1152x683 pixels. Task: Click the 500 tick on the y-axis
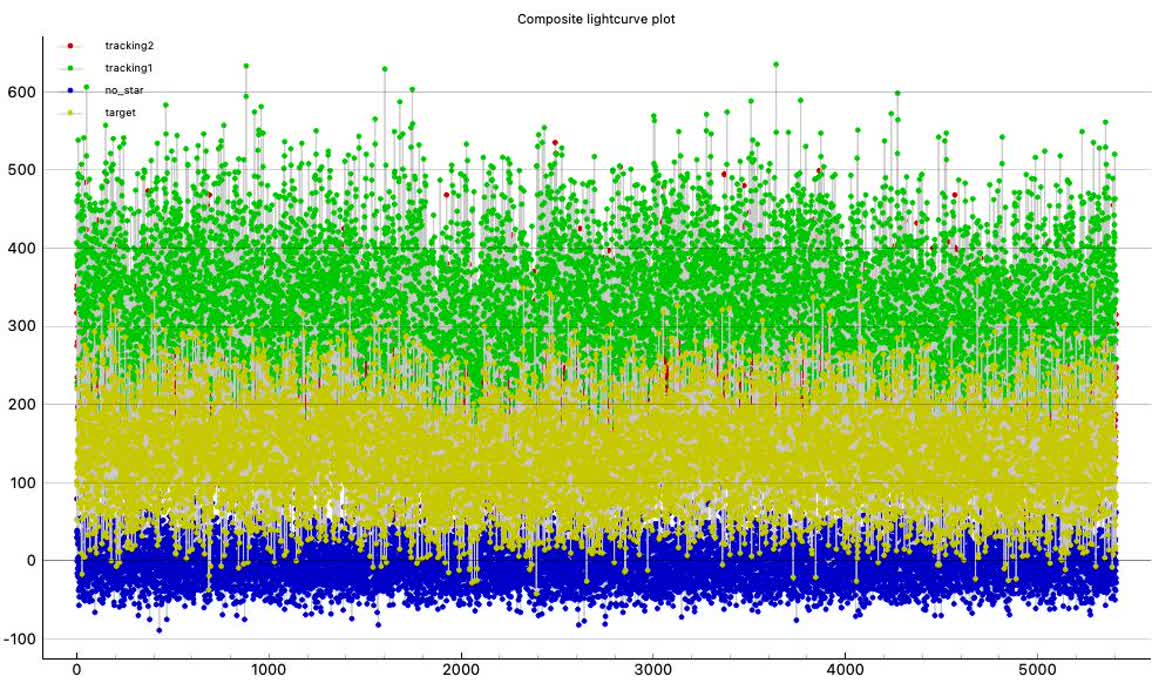pos(19,170)
